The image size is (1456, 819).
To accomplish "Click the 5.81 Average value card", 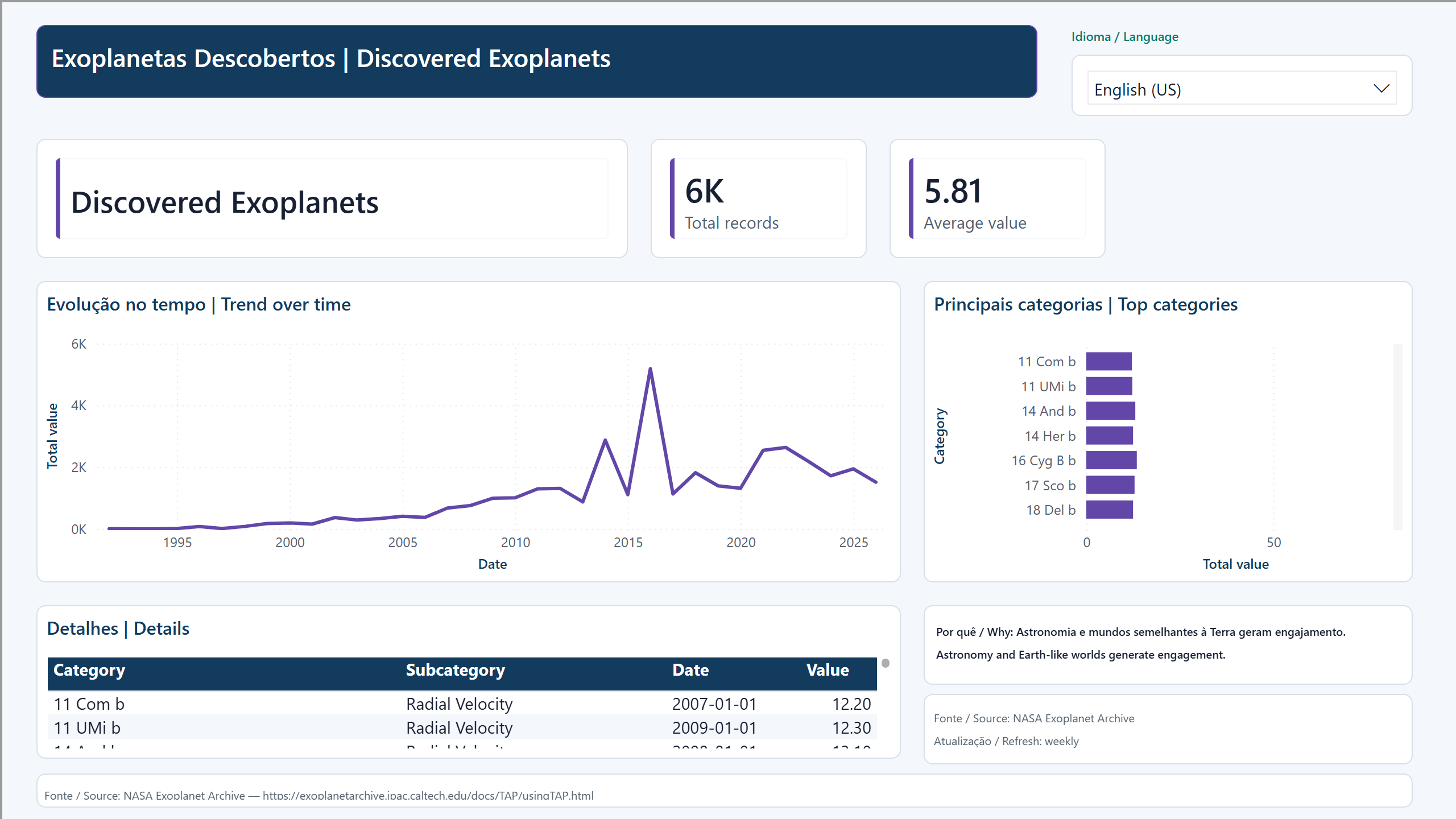I will pyautogui.click(x=997, y=198).
